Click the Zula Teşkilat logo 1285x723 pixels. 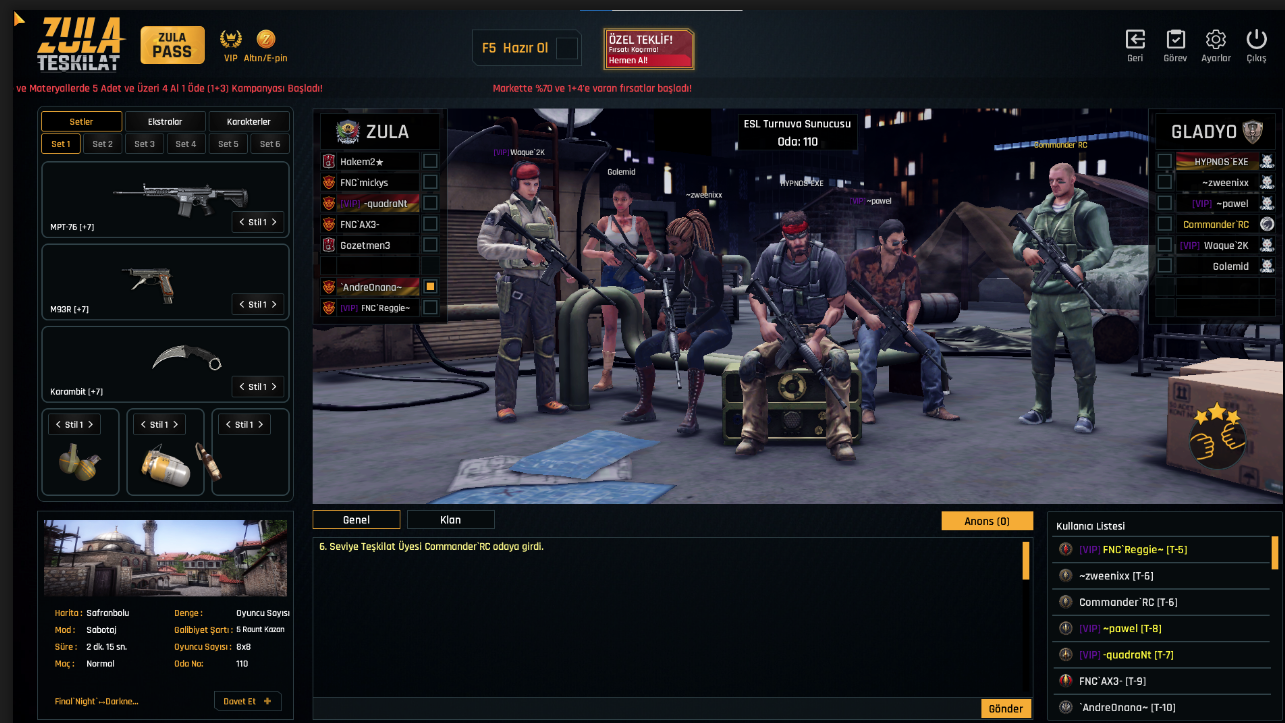80,46
